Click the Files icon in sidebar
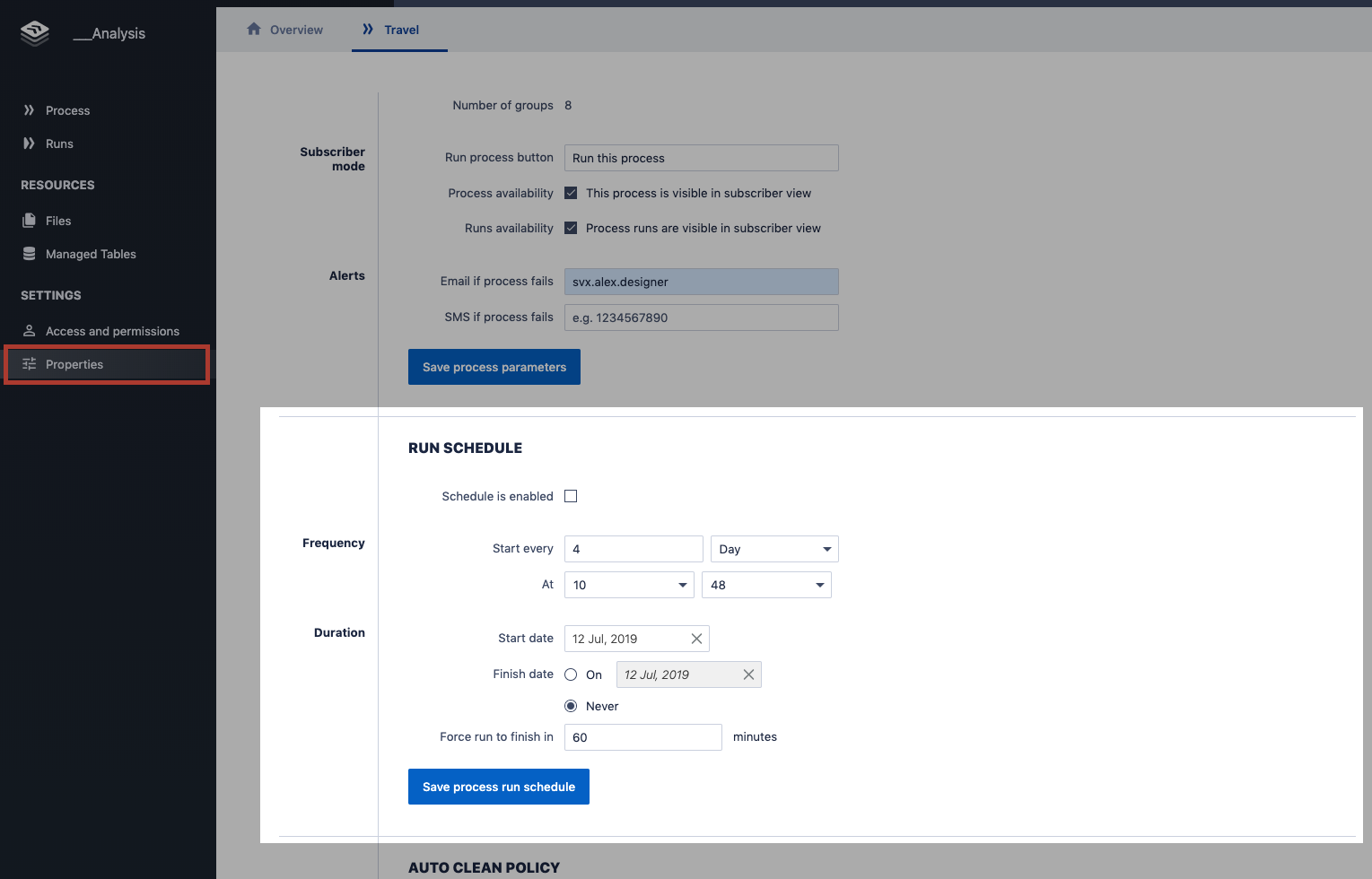Viewport: 1372px width, 879px height. point(29,221)
